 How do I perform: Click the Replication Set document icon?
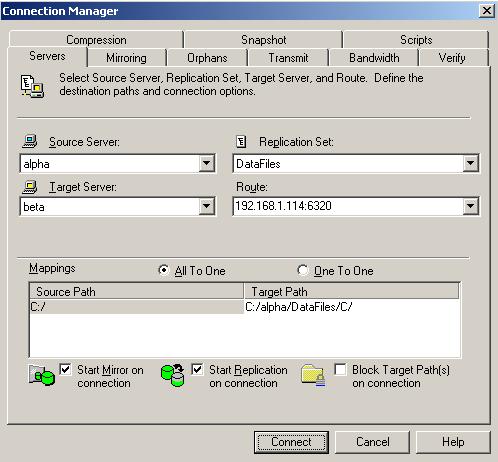click(x=241, y=142)
